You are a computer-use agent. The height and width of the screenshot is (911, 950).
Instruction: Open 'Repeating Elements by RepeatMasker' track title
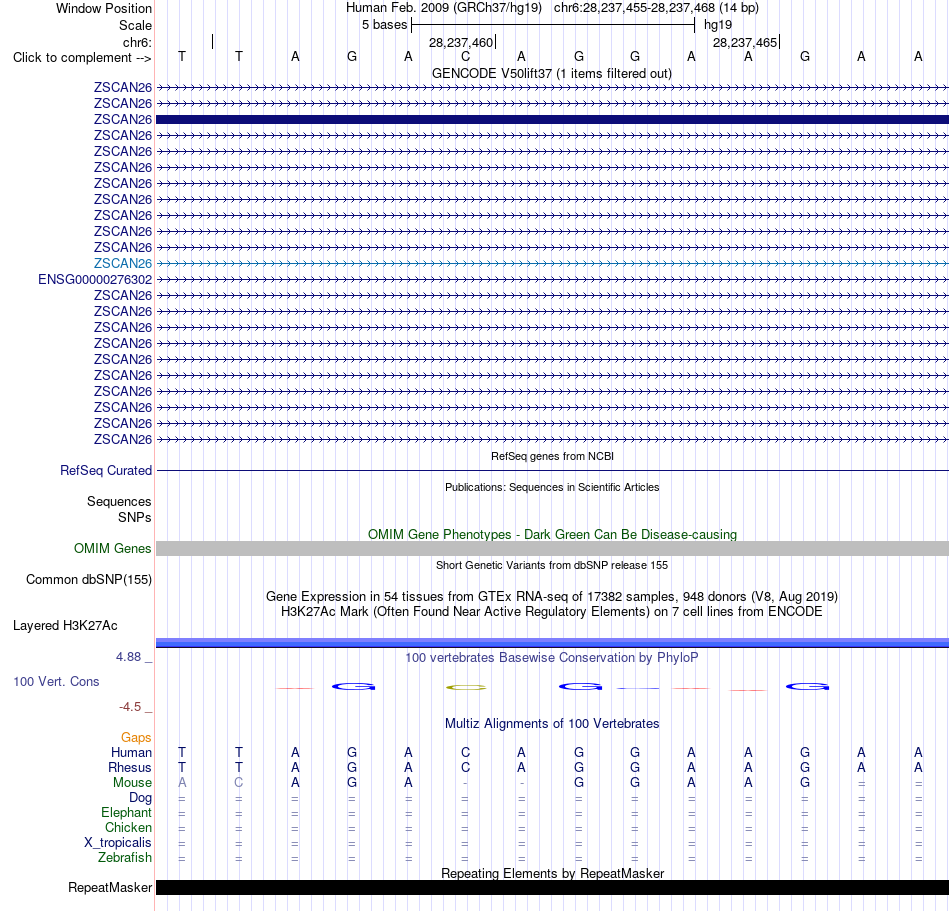point(552,873)
